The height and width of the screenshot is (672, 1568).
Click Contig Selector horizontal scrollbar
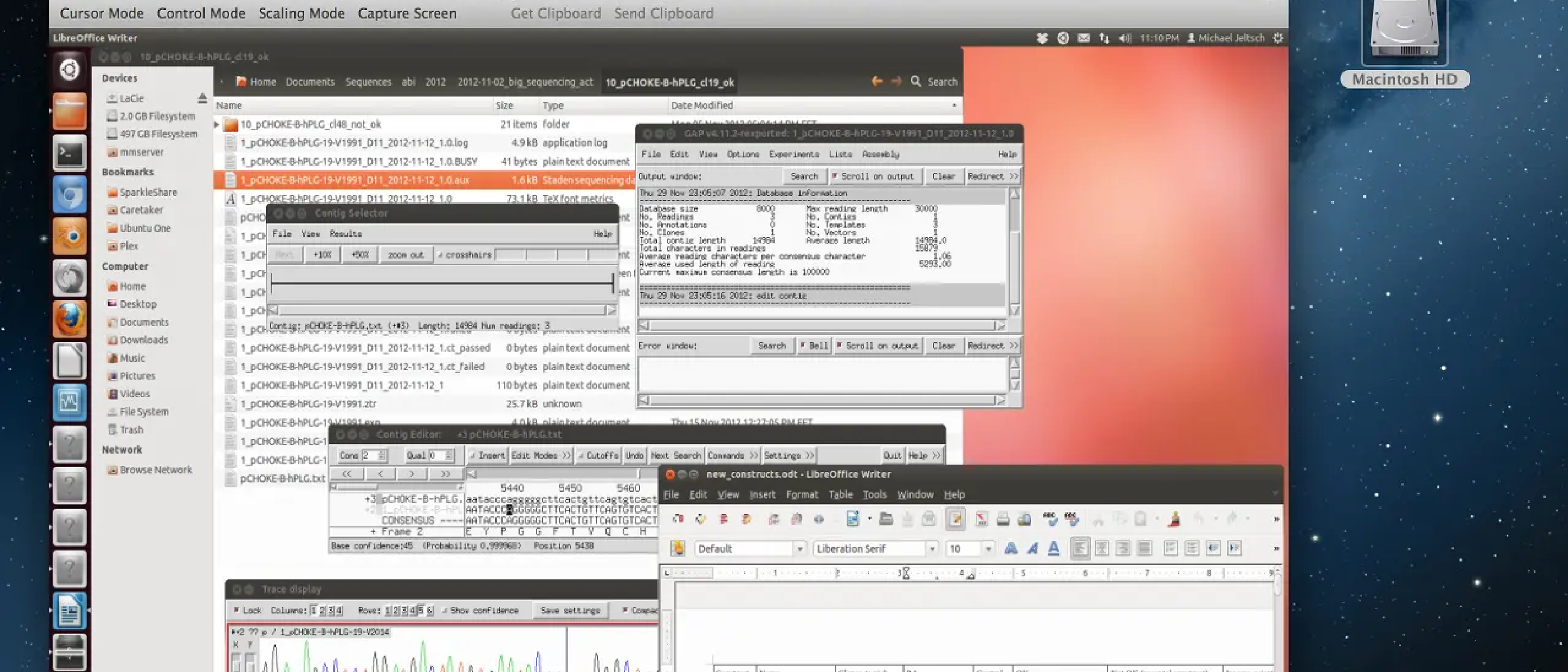(442, 310)
